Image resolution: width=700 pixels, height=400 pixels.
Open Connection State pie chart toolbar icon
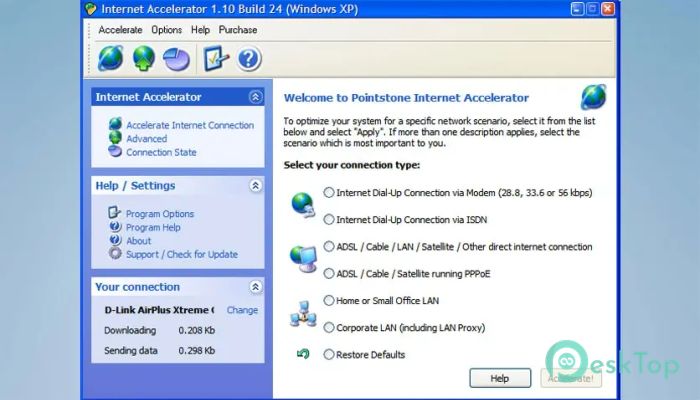tap(176, 59)
